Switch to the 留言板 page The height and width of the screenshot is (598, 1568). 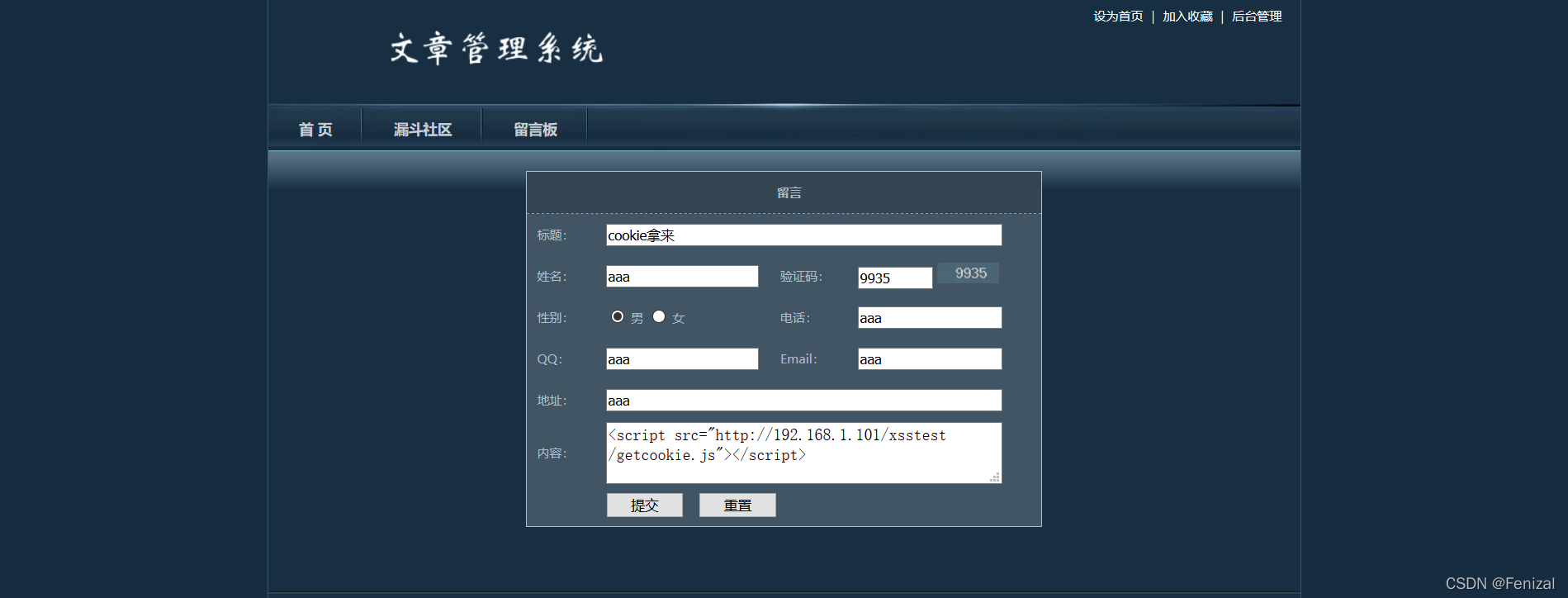click(535, 130)
